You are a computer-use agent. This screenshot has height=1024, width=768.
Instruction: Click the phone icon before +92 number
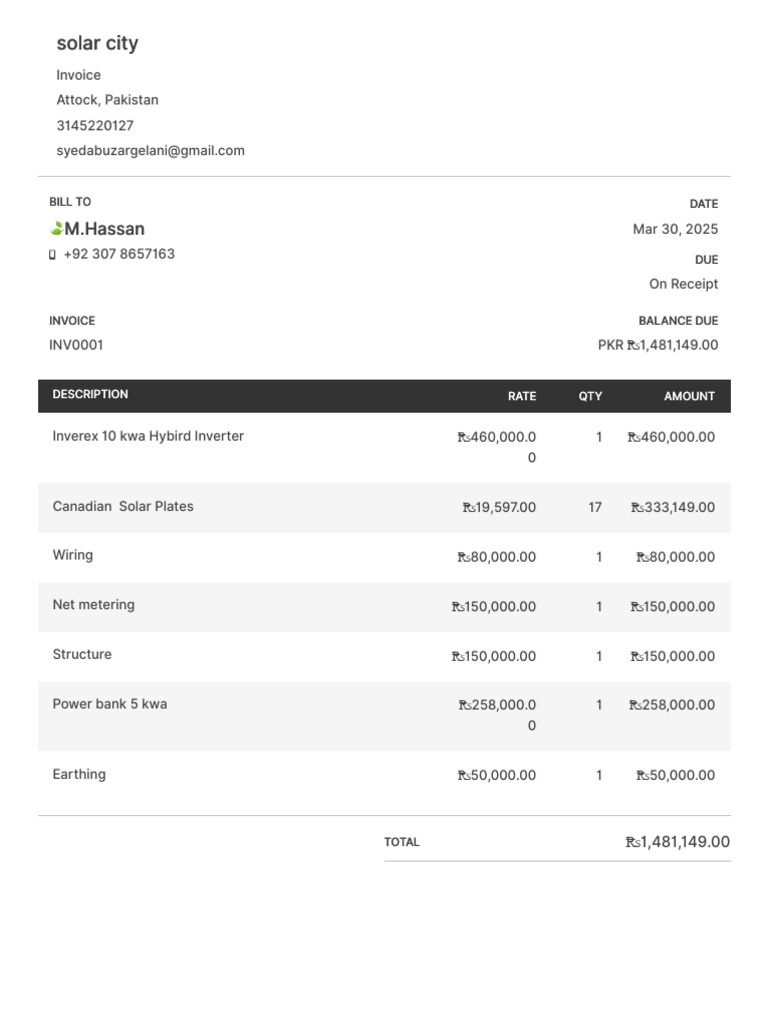[x=52, y=255]
